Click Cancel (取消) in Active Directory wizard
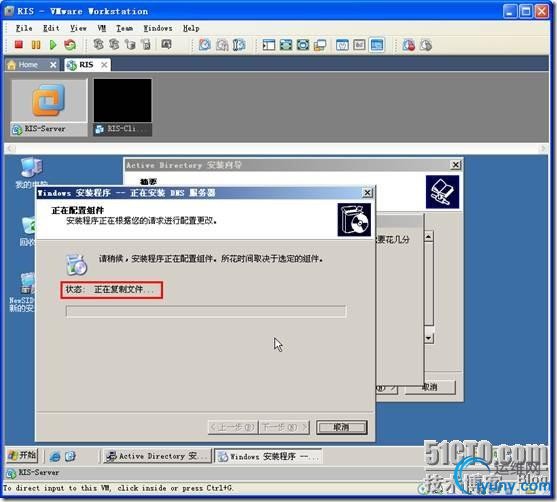 [x=430, y=387]
